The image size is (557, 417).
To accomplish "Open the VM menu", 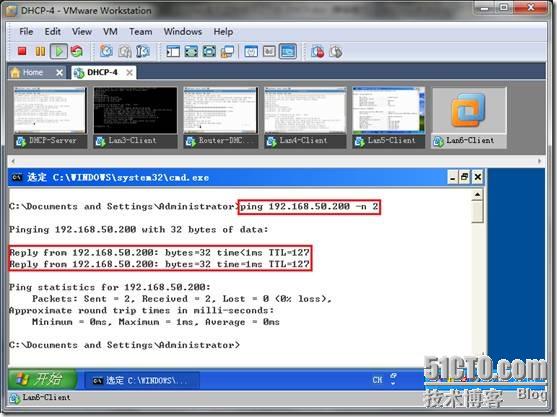I will (x=110, y=32).
